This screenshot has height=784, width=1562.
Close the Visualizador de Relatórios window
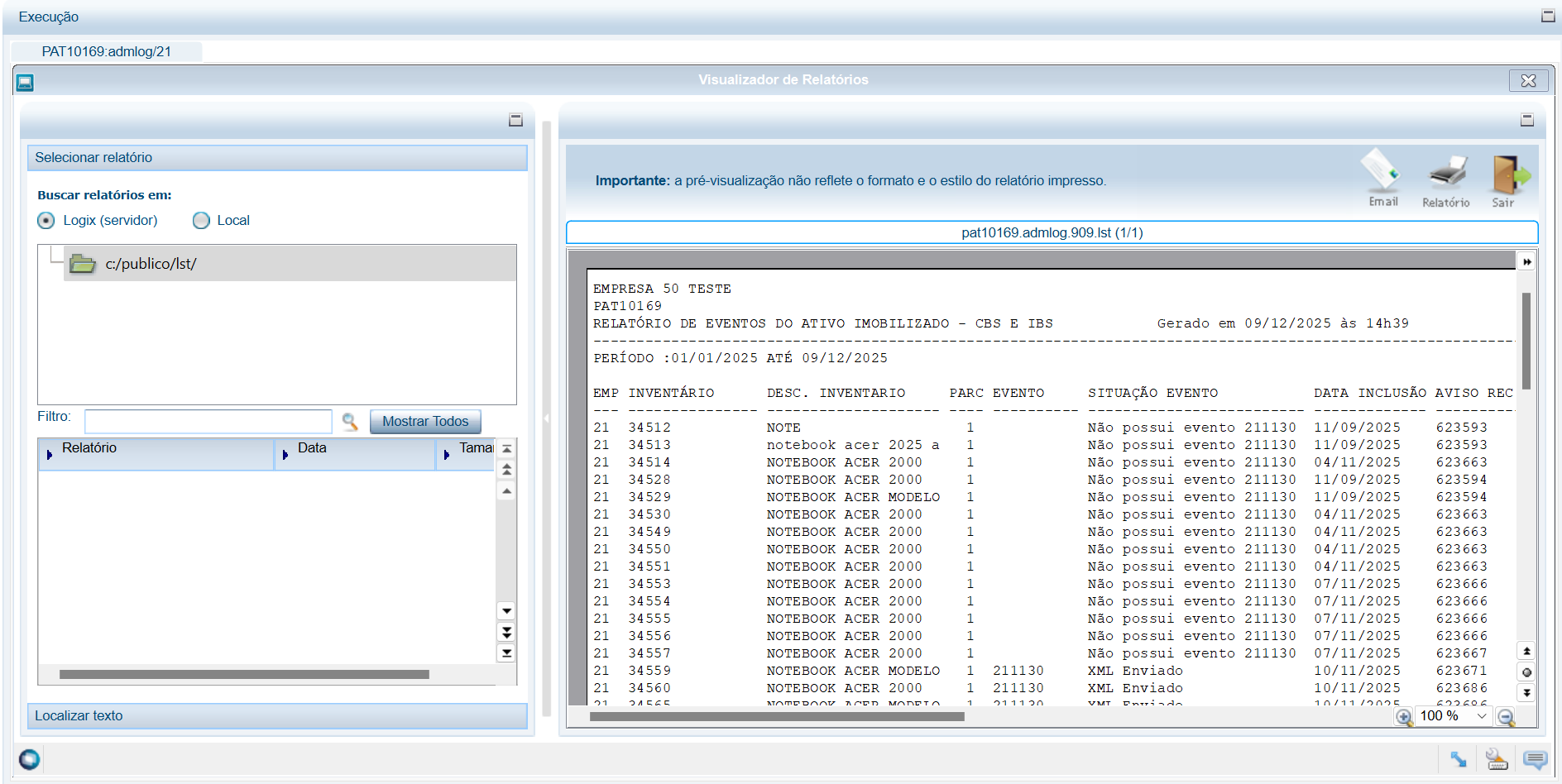pyautogui.click(x=1528, y=80)
